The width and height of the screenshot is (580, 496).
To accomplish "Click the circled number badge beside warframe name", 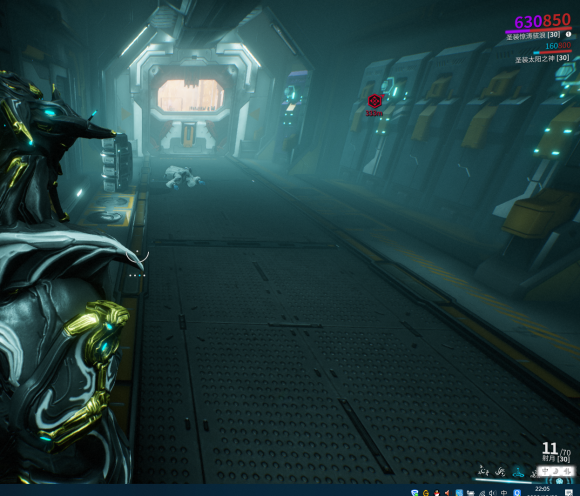I will (x=569, y=34).
